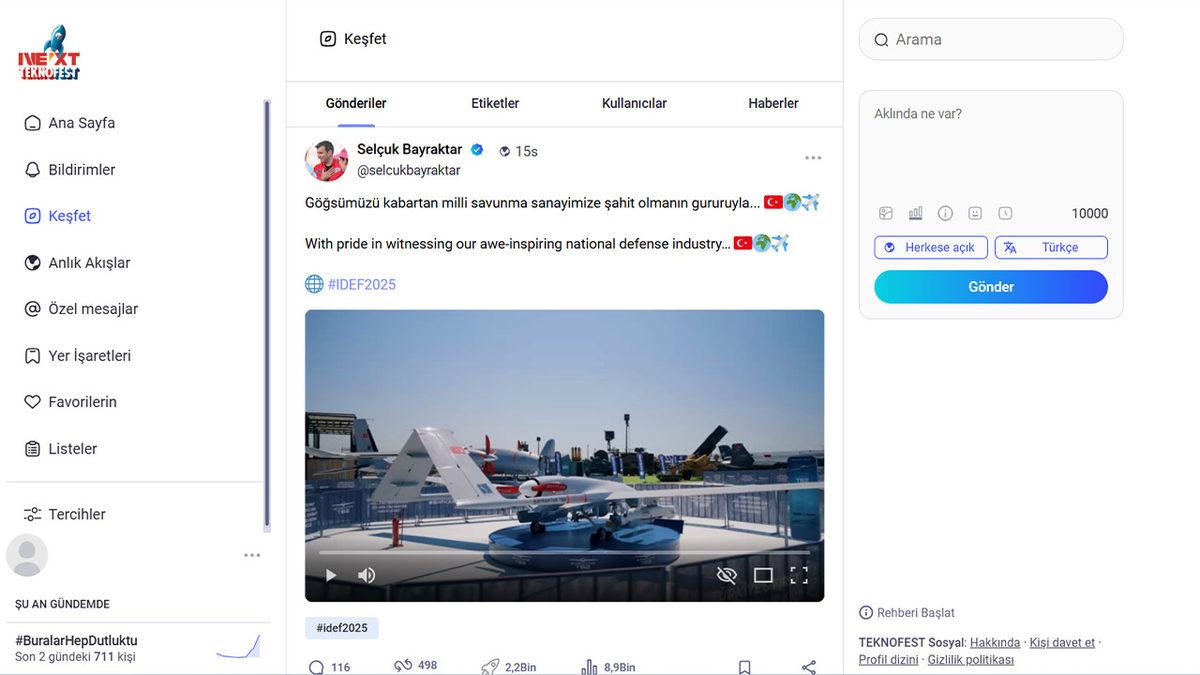The image size is (1200, 675).
Task: Schedule the post using the clock icon
Action: (1005, 212)
